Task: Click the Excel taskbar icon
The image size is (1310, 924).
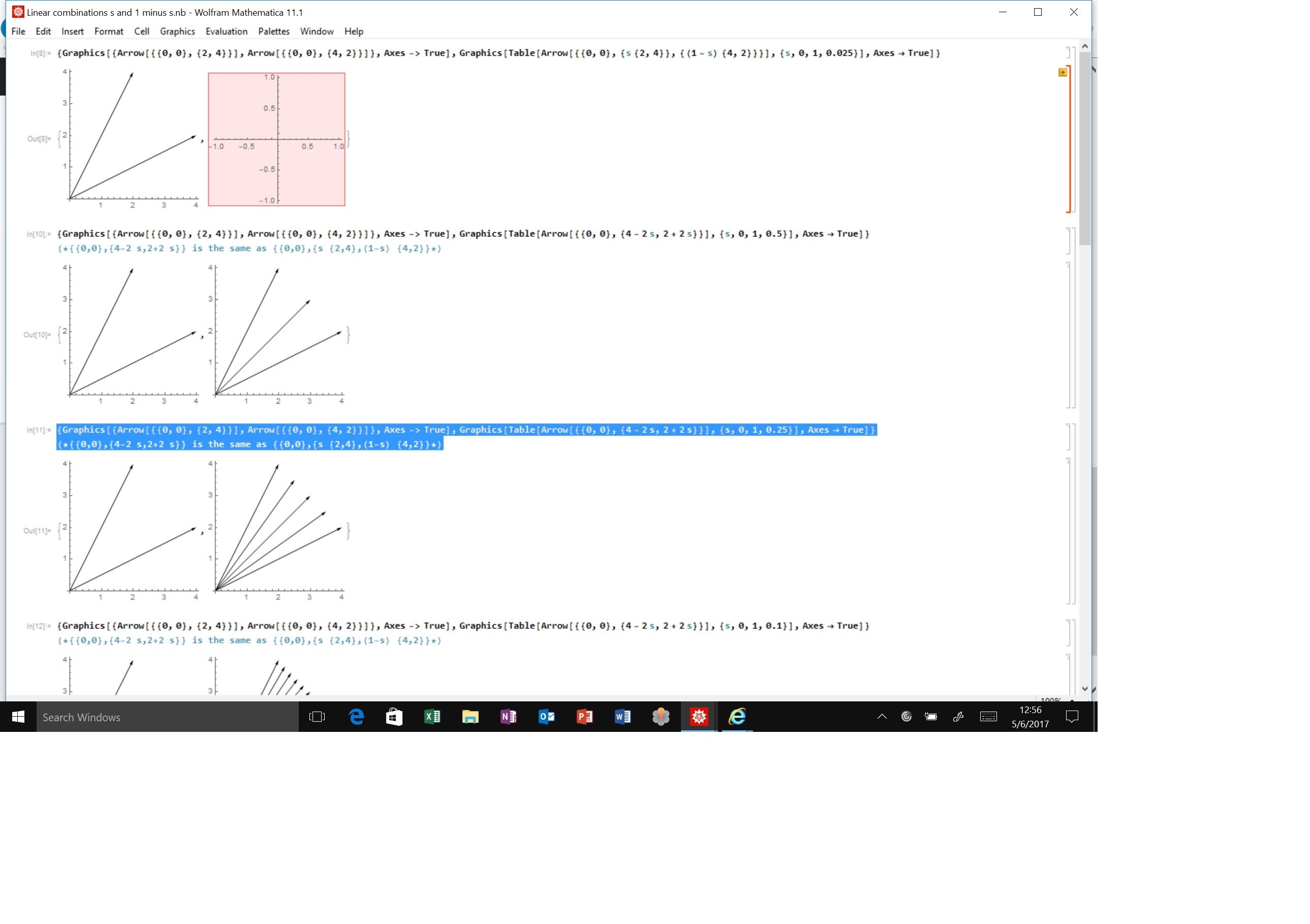Action: [434, 718]
